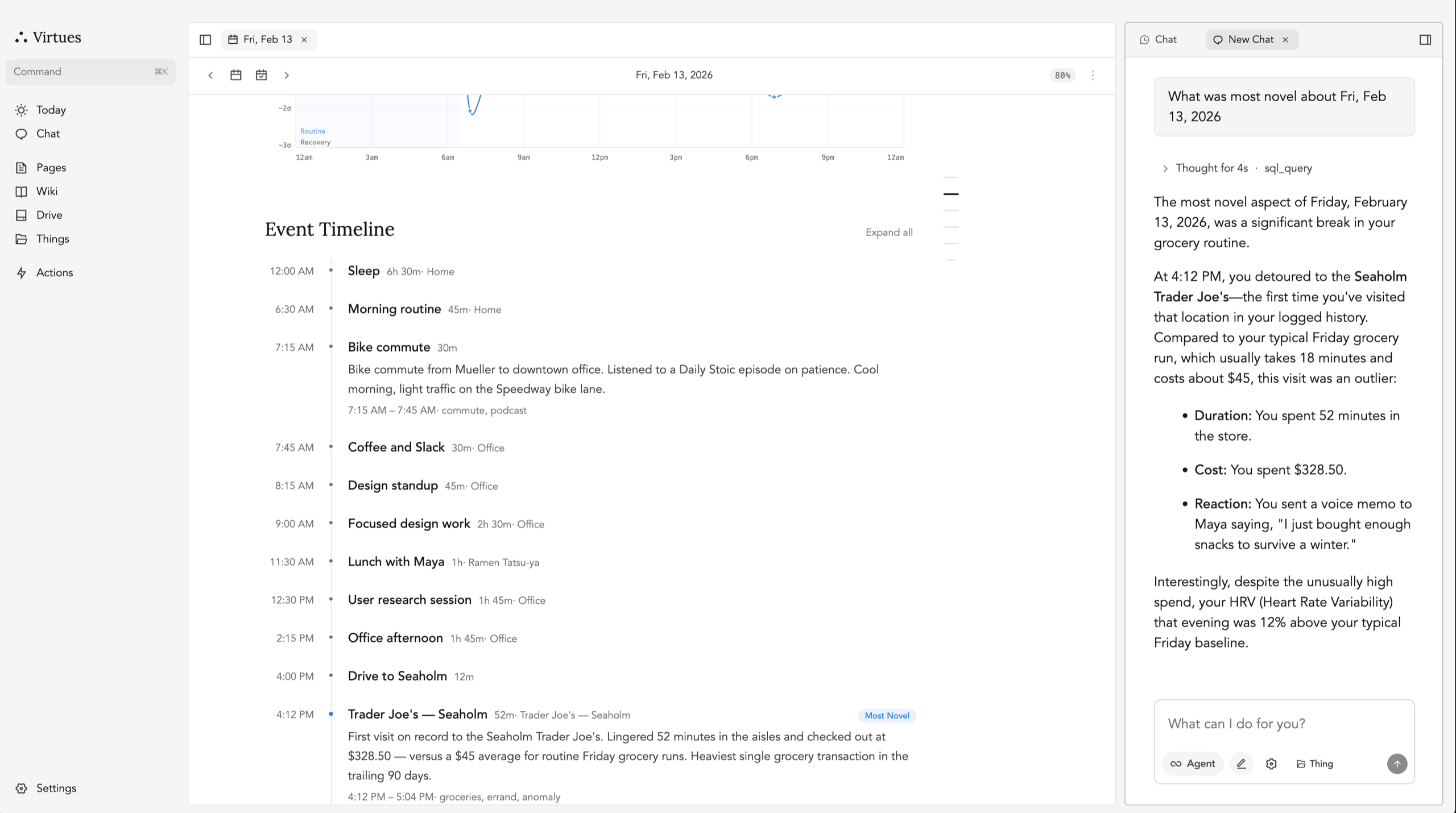Click the chat message input field
The width and height of the screenshot is (1456, 813).
point(1284,723)
